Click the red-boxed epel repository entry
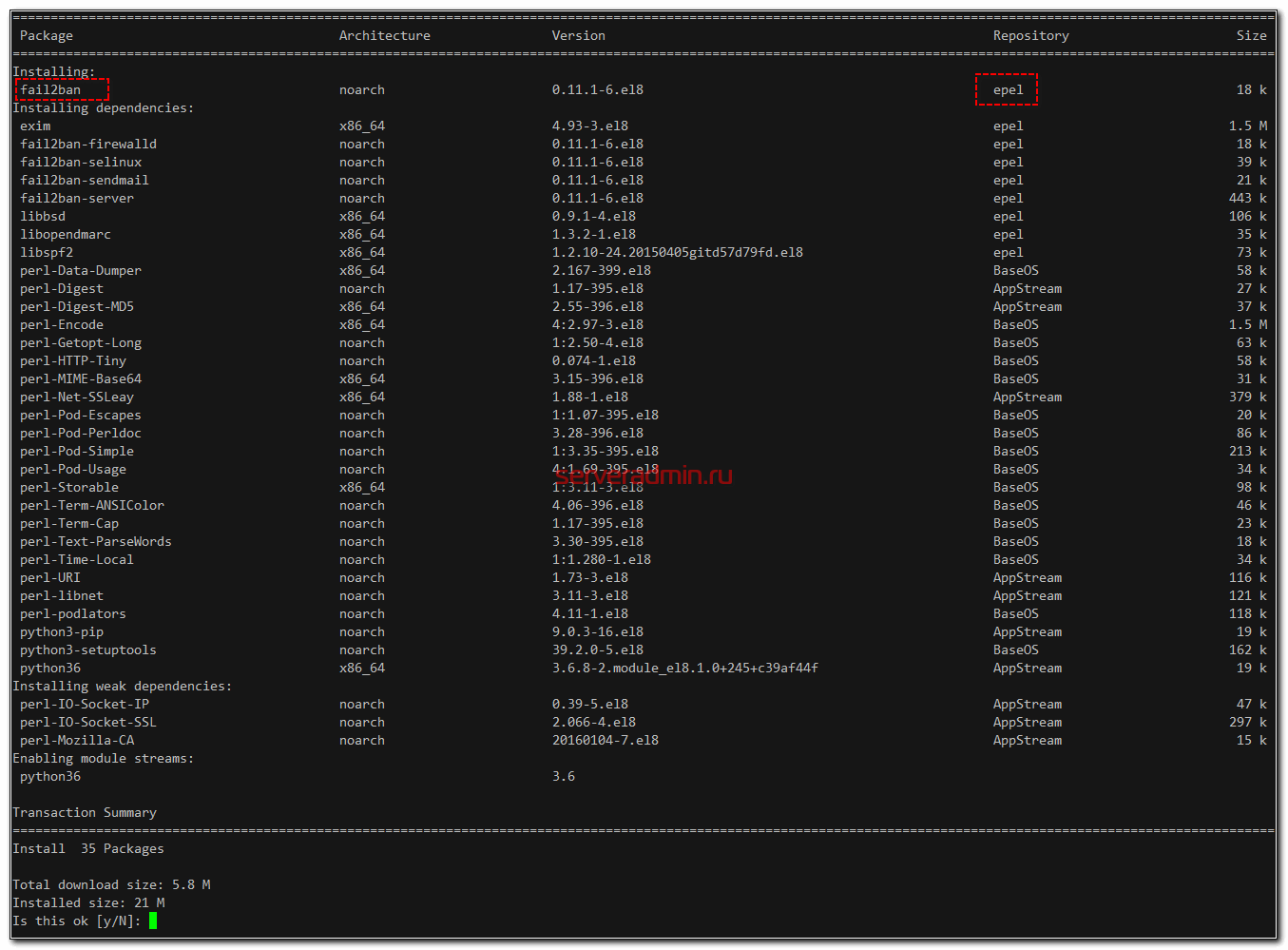Viewport: 1288px width, 950px height. 1008,90
